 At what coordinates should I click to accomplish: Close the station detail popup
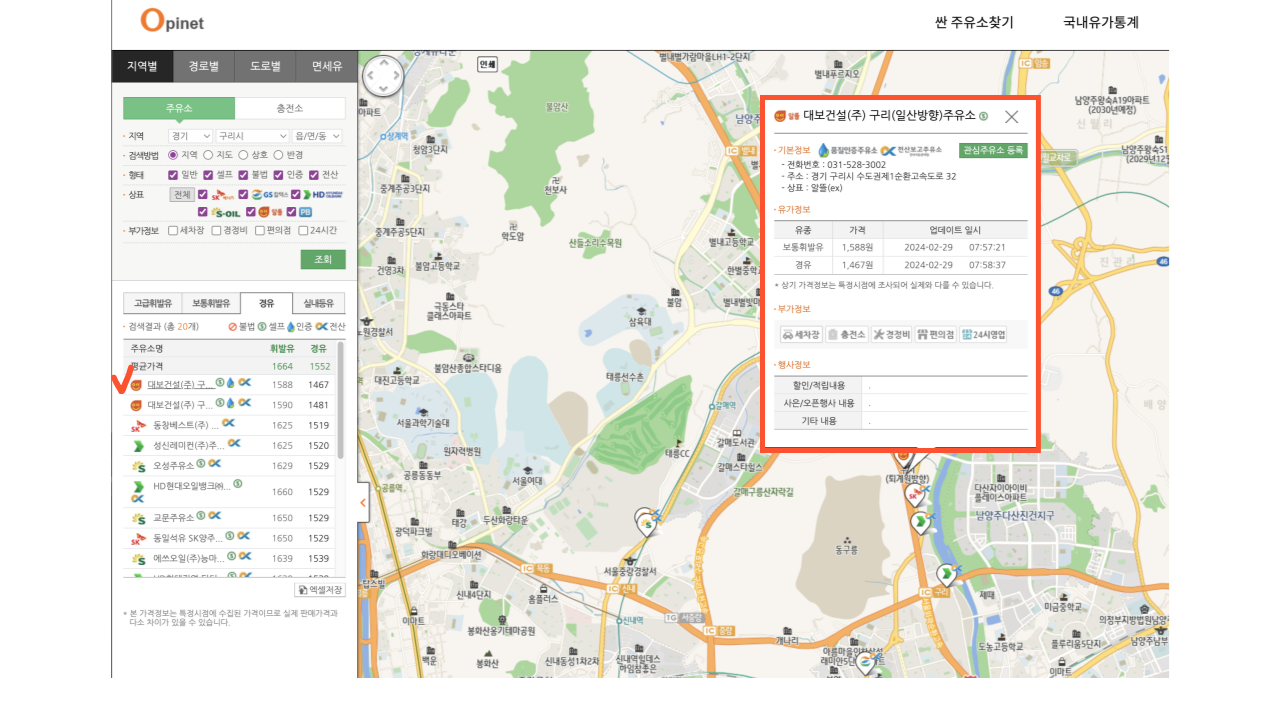(1012, 116)
